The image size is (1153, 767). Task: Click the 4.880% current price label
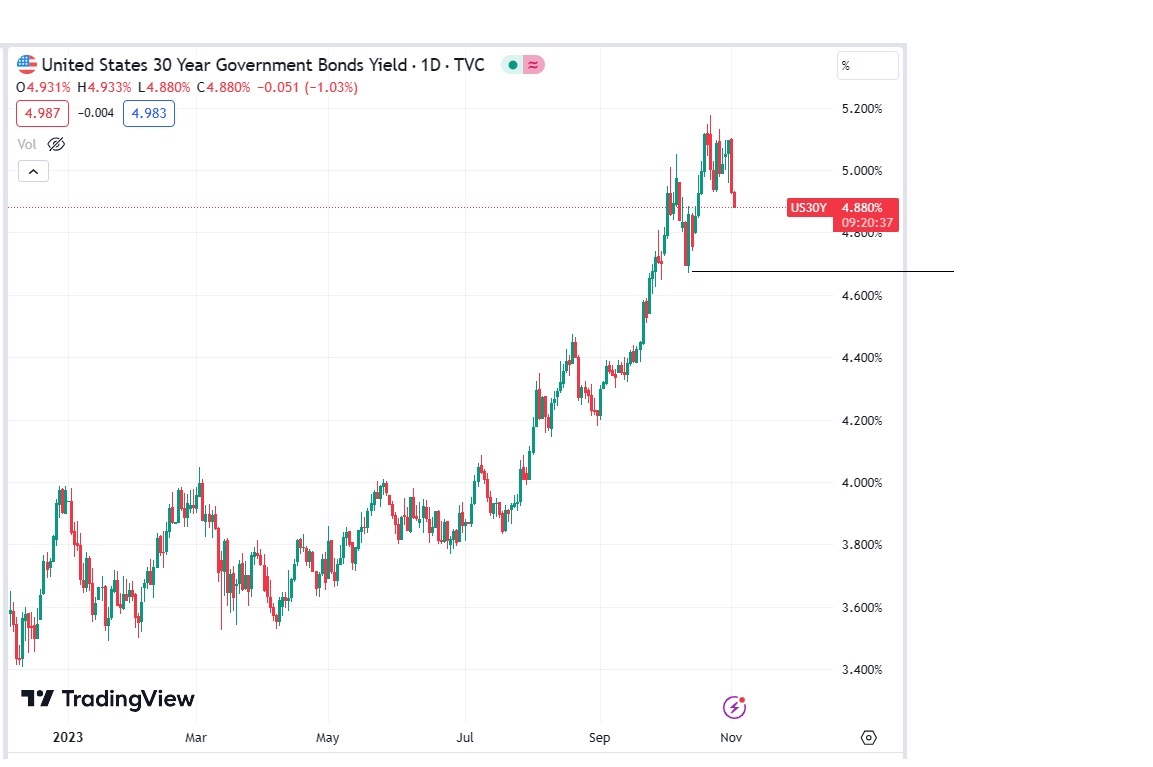(x=862, y=208)
